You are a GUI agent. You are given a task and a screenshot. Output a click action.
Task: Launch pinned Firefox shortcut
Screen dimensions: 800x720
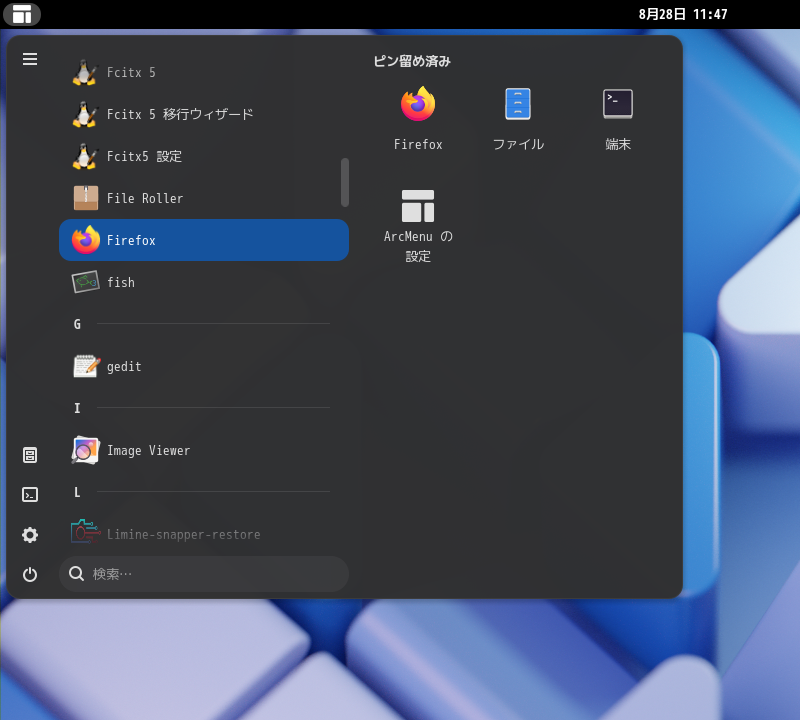[418, 118]
